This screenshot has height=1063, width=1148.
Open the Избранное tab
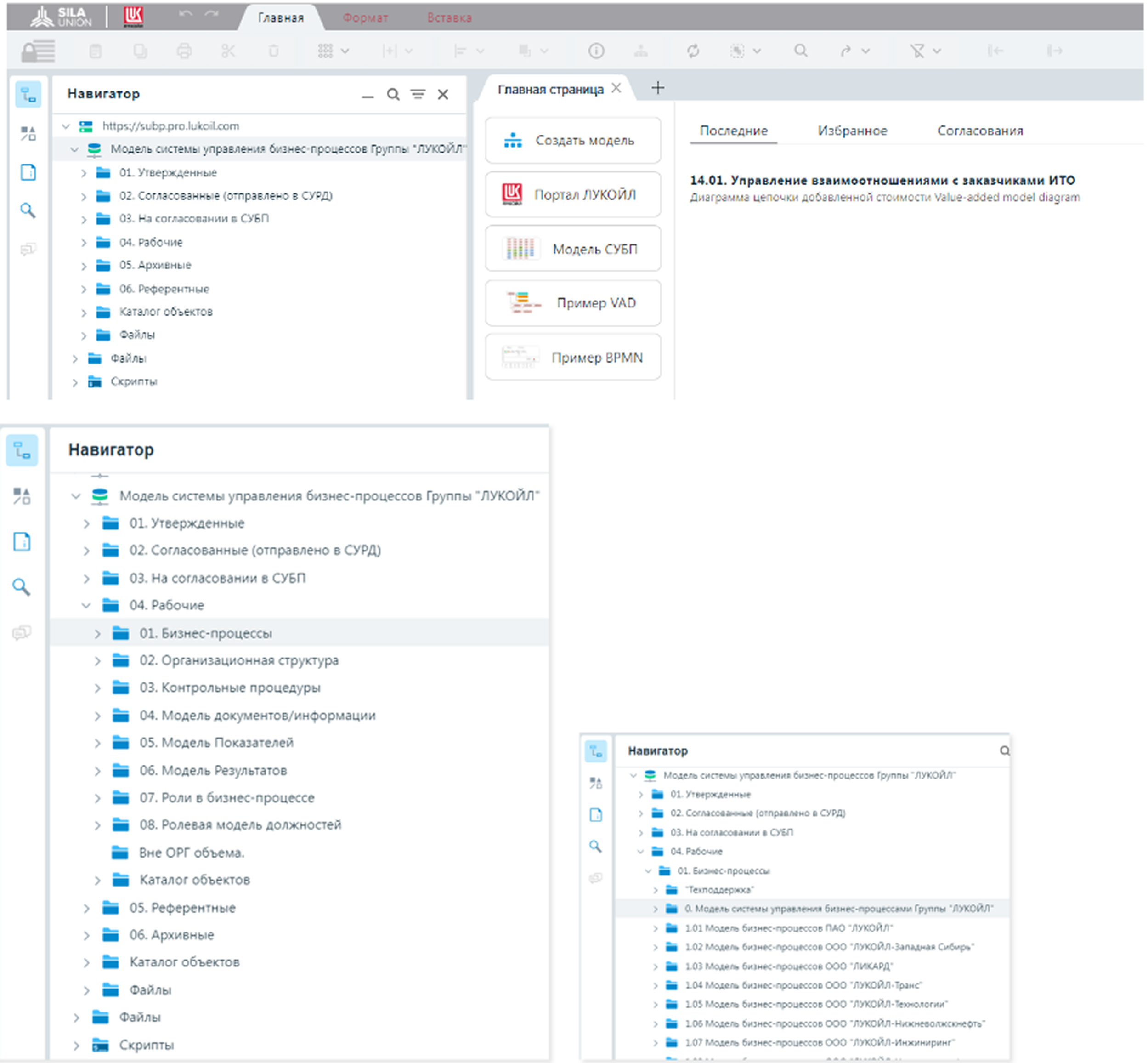pyautogui.click(x=852, y=131)
